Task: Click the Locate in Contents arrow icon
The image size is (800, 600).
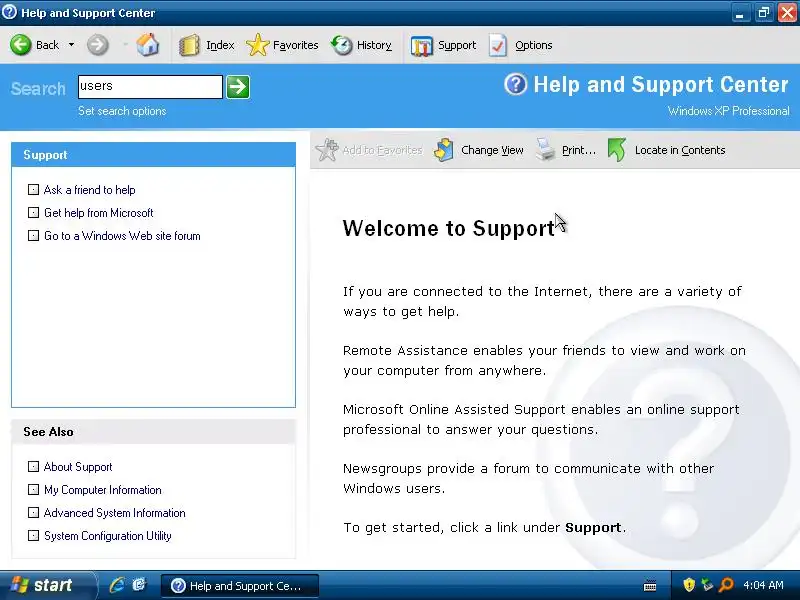Action: point(617,149)
